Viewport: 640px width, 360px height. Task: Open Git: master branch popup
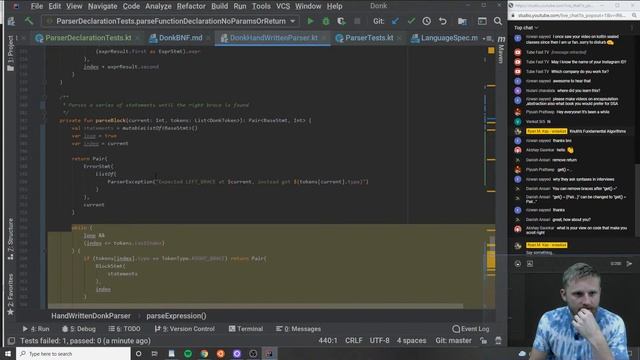pos(453,340)
